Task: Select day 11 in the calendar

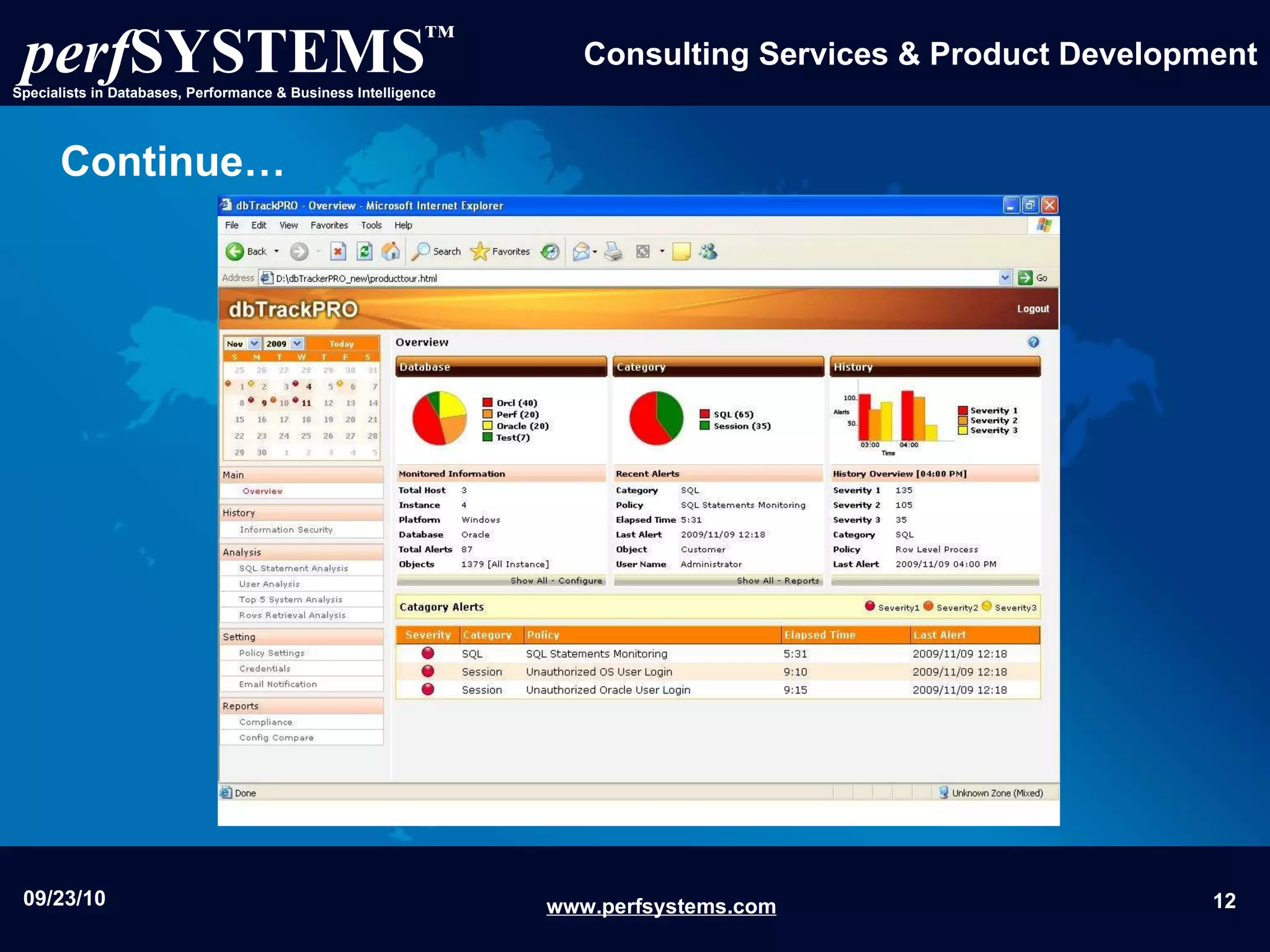Action: pyautogui.click(x=306, y=403)
